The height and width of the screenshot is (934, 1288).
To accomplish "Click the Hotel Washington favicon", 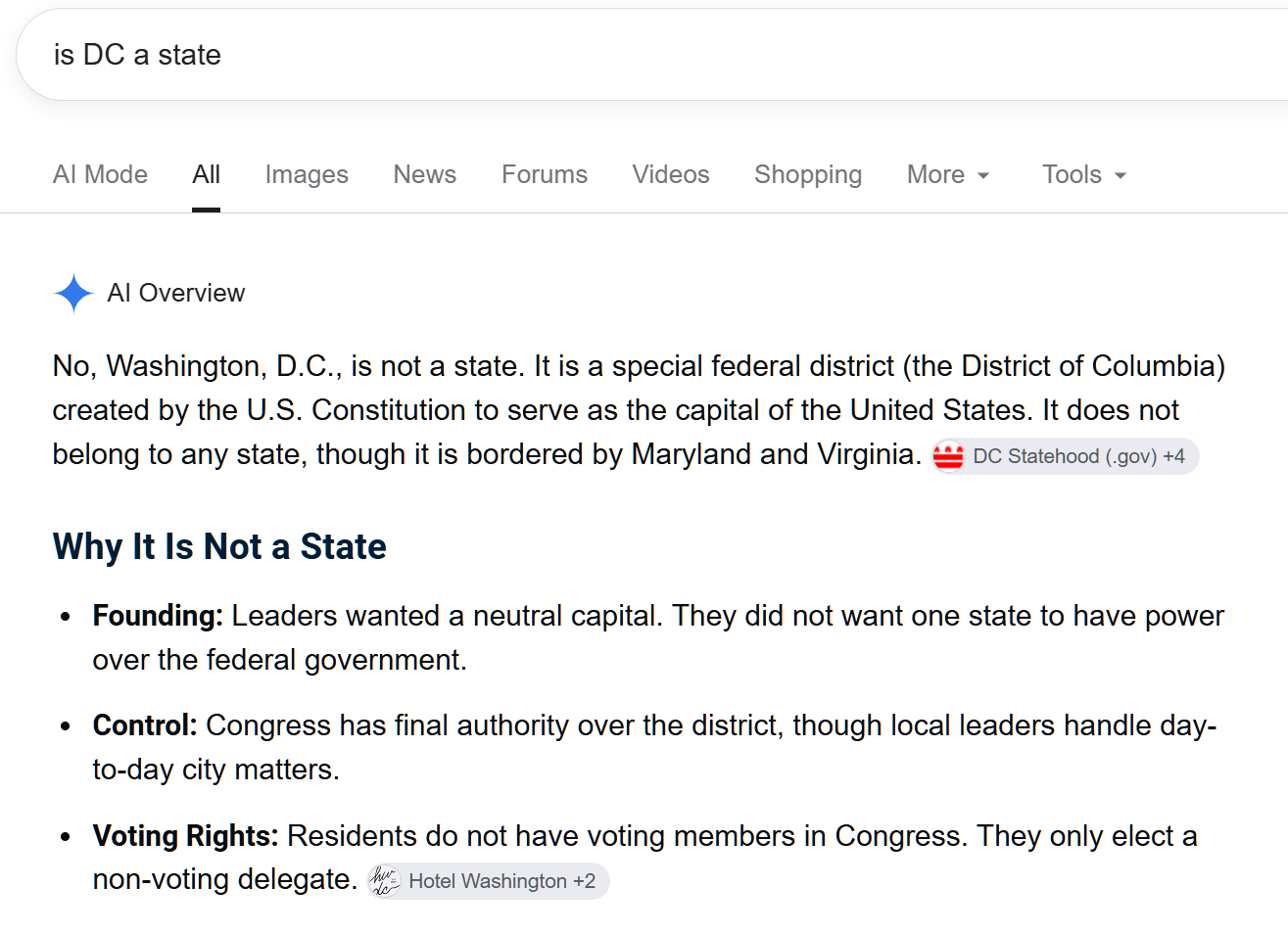I will click(384, 881).
